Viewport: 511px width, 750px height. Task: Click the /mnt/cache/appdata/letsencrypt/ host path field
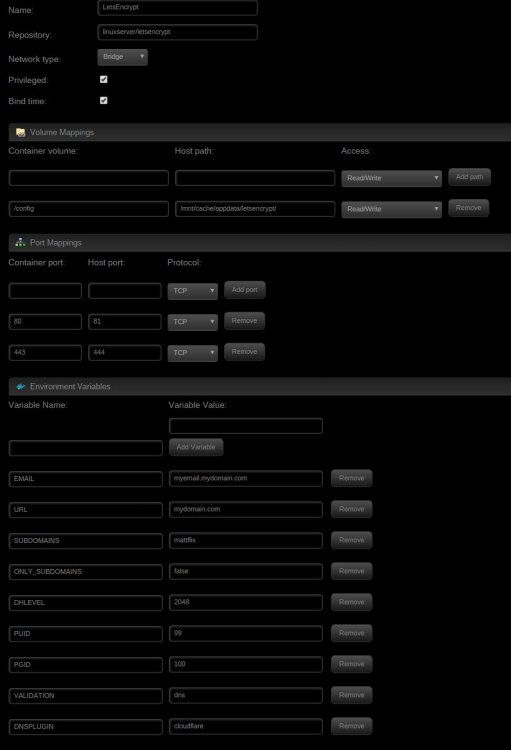tap(255, 209)
